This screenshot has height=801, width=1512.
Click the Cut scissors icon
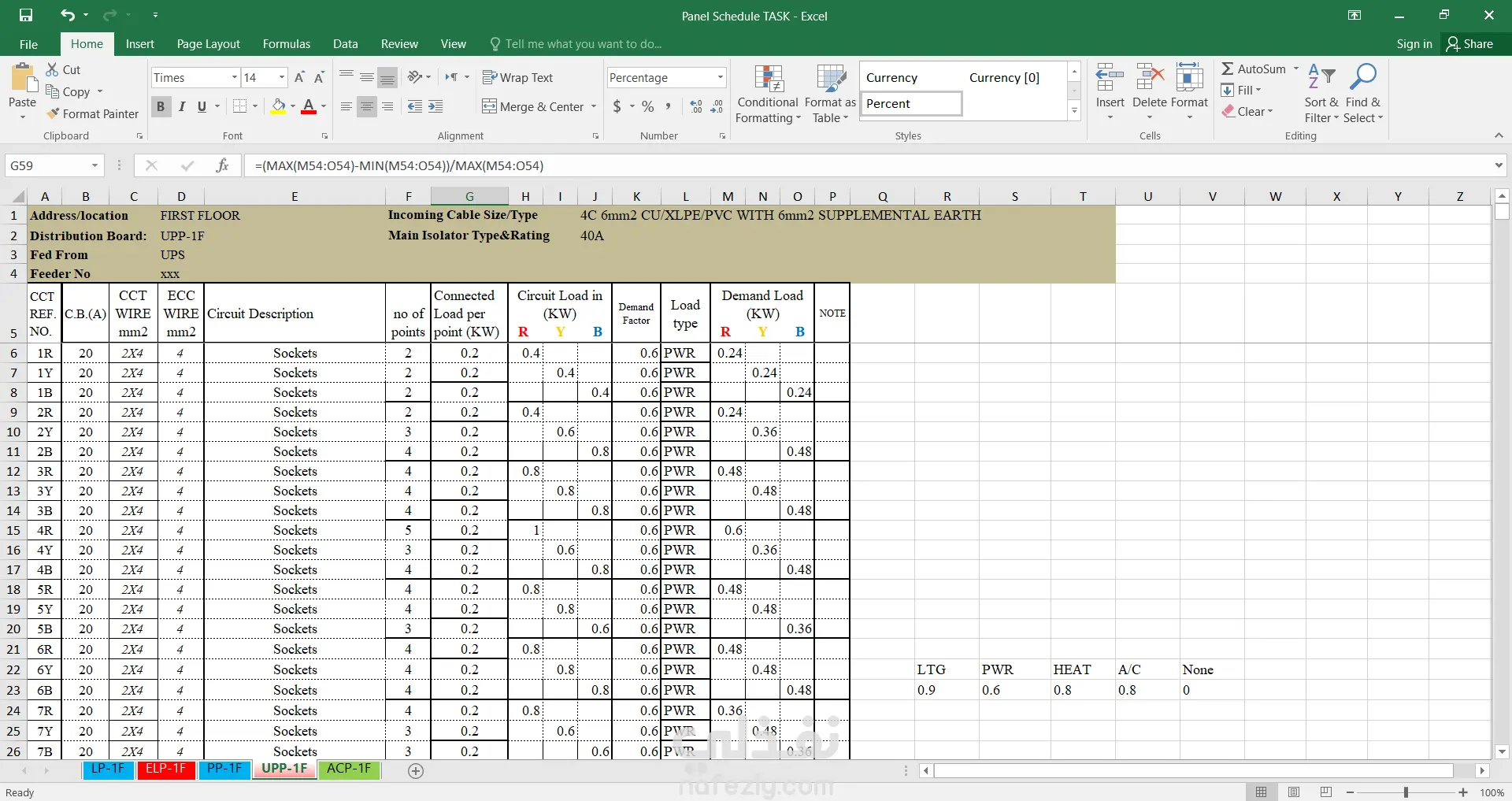(52, 69)
